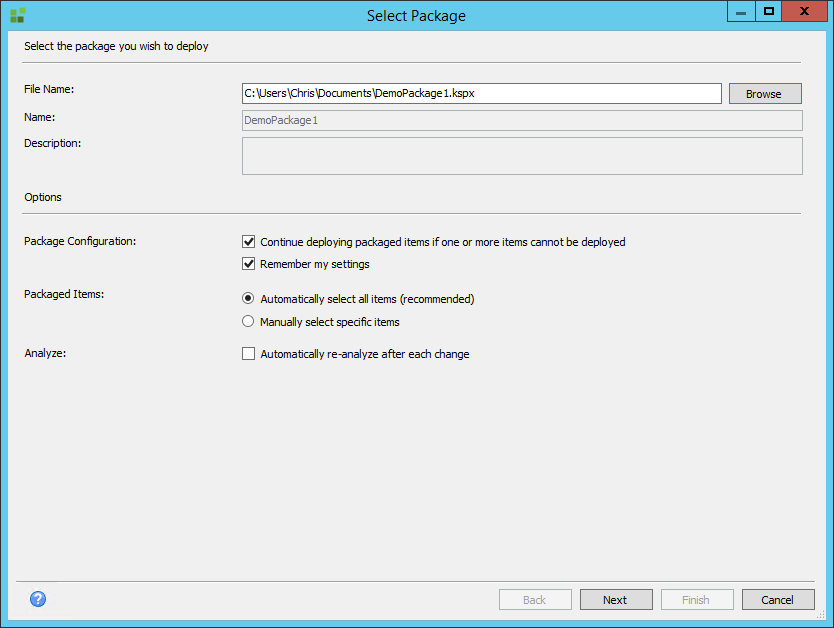This screenshot has width=834, height=628.
Task: Browse for a package file
Action: click(x=764, y=94)
